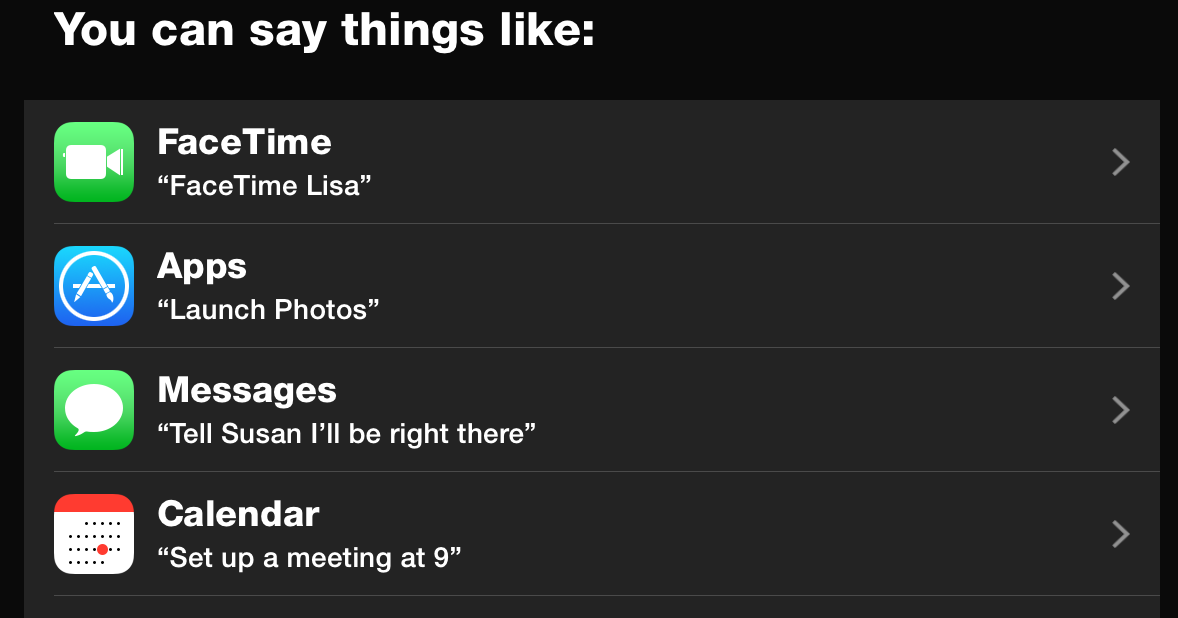Tap "Set up a meeting at 9"
The image size is (1178, 618).
pos(309,558)
